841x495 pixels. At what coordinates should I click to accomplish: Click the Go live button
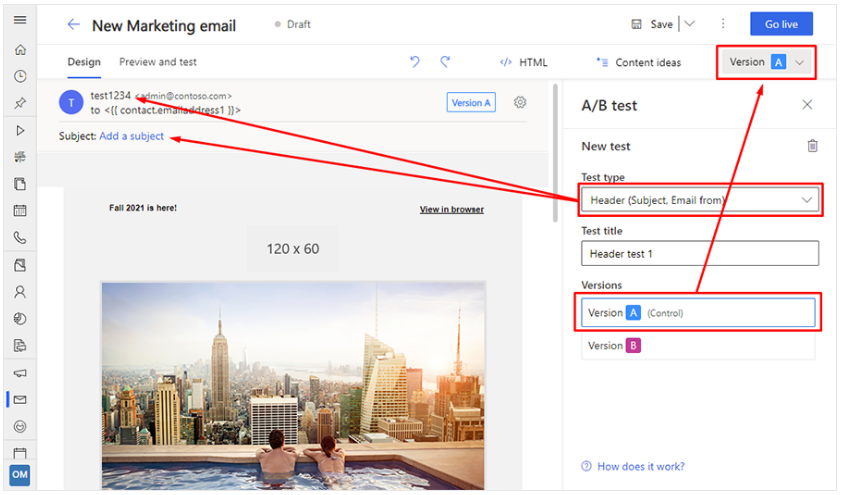click(781, 24)
